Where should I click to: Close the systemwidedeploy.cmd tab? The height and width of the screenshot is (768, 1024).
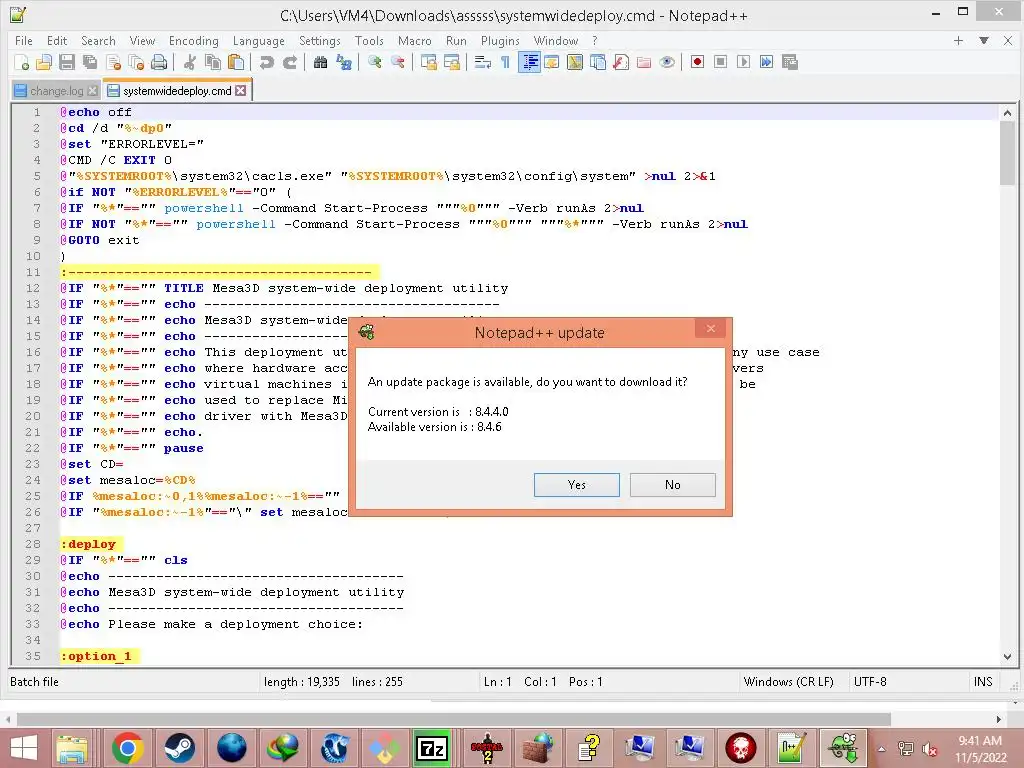[241, 90]
